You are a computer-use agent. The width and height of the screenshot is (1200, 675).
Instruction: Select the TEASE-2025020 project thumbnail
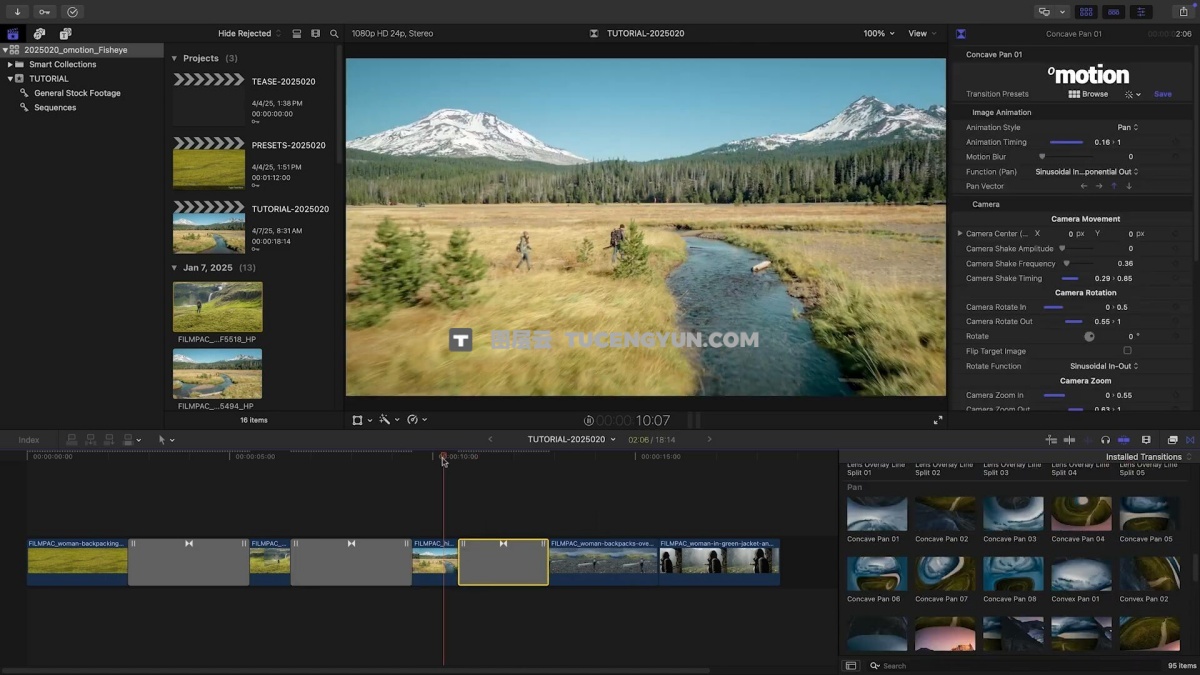(x=209, y=99)
